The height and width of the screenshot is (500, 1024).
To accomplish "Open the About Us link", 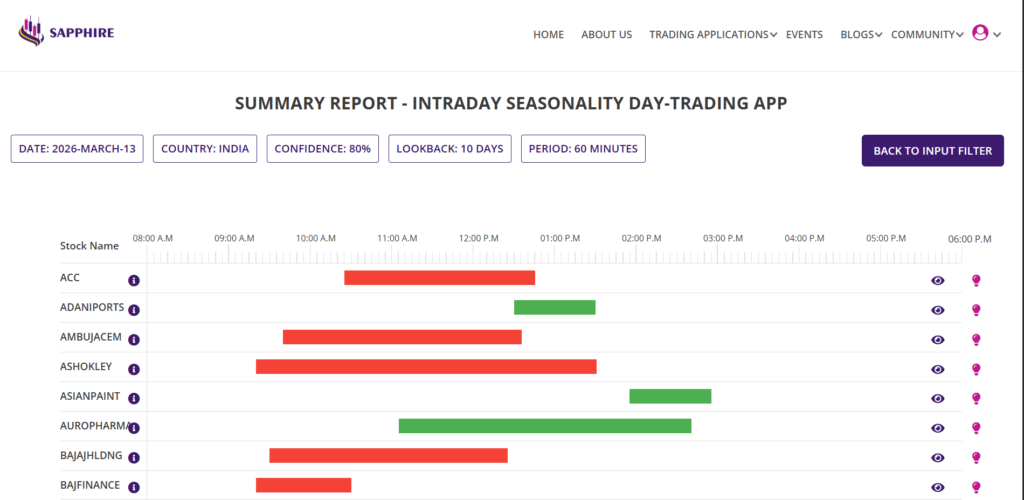I will coord(606,34).
